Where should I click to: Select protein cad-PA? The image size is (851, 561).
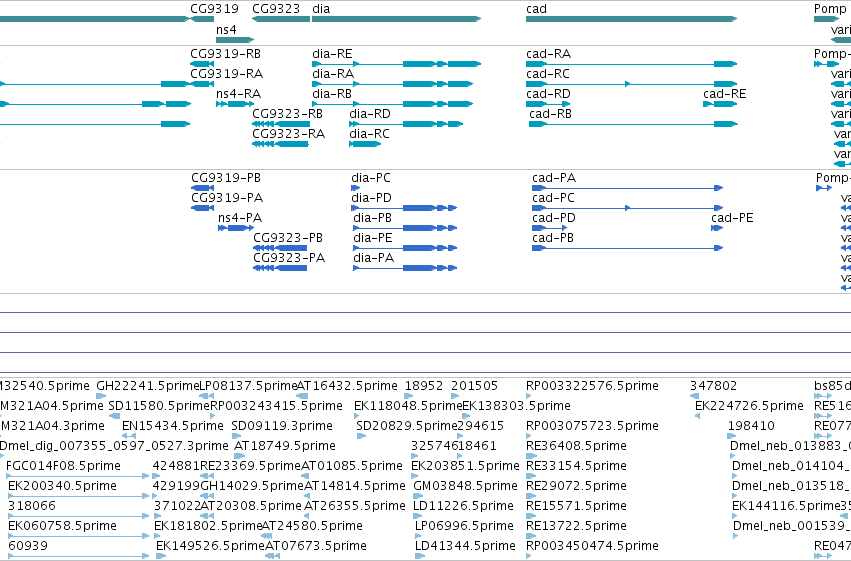pos(554,178)
